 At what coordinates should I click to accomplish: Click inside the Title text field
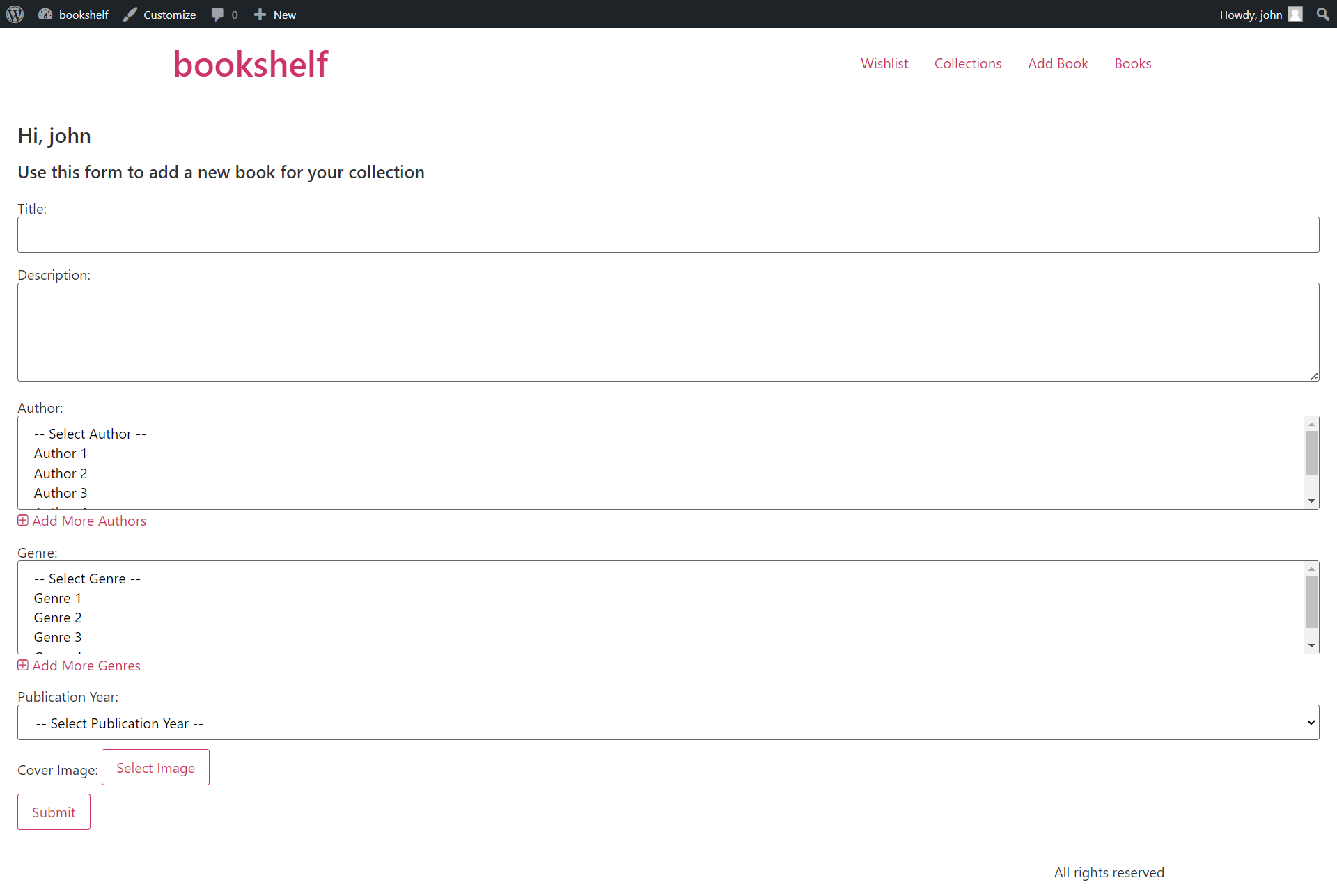[668, 235]
